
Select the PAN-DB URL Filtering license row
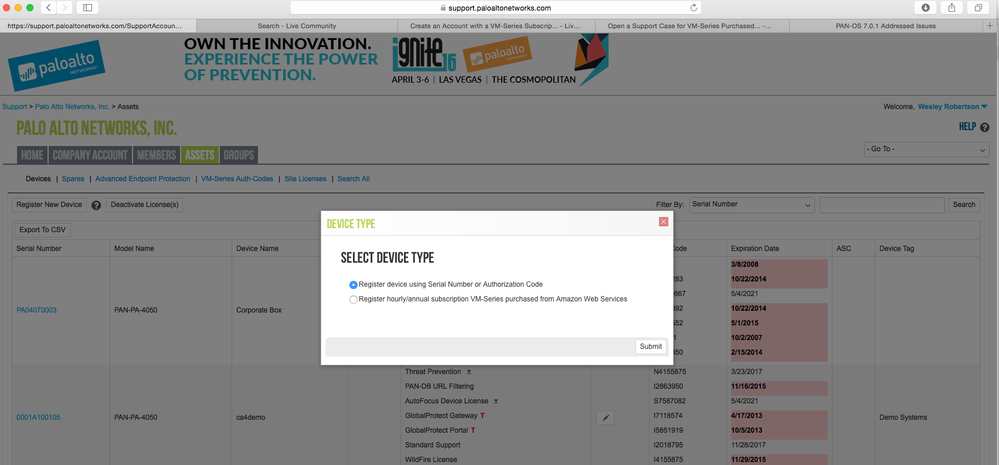tap(440, 387)
